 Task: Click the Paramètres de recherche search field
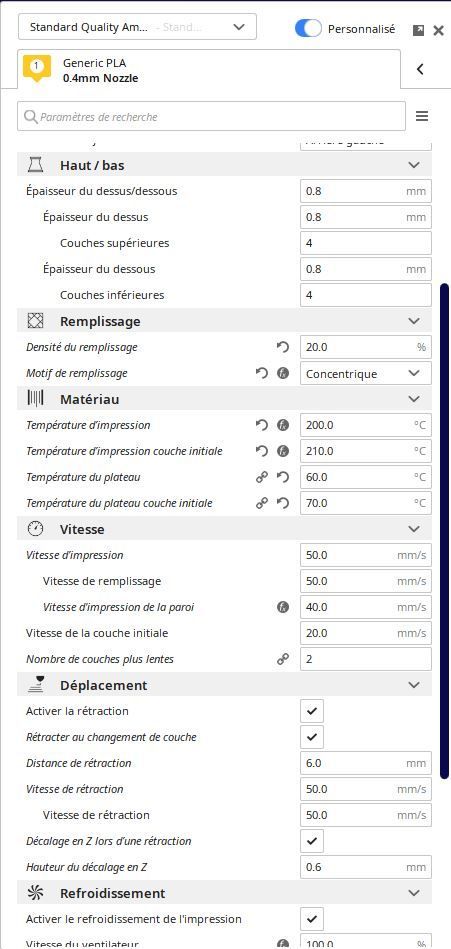[211, 117]
